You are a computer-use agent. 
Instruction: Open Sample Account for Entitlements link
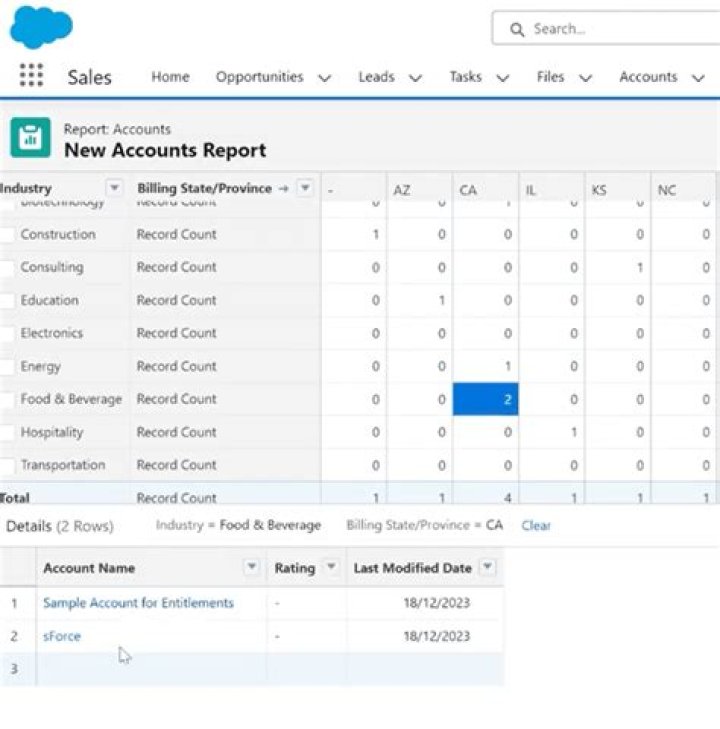click(x=138, y=603)
